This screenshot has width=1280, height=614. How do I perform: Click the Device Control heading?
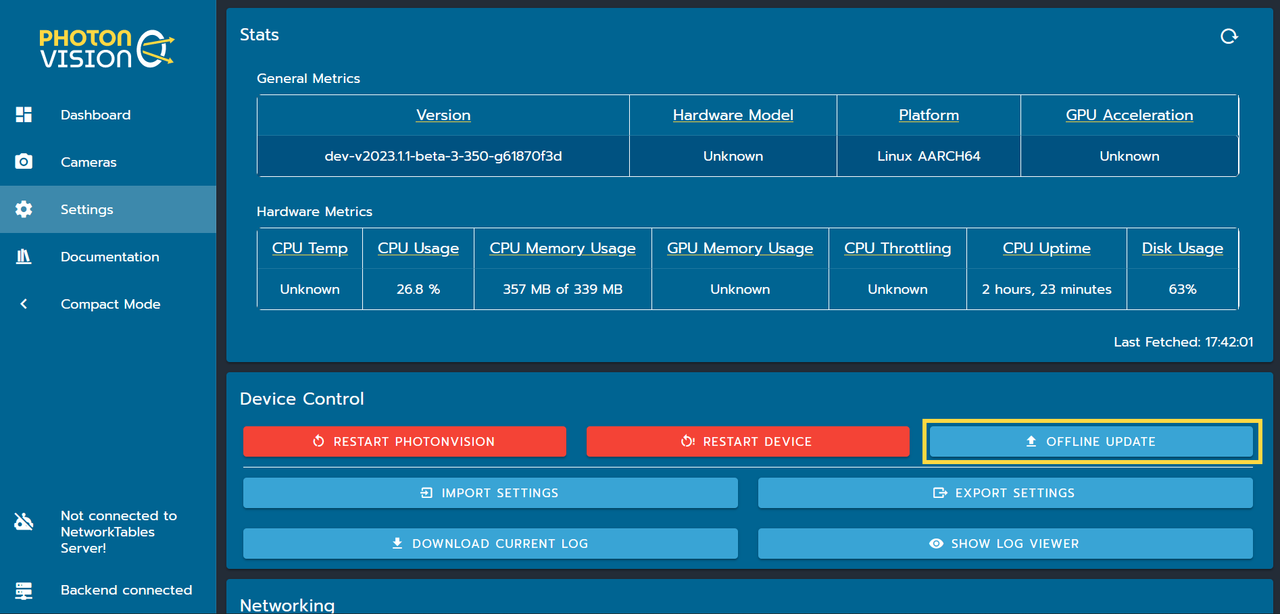point(302,399)
